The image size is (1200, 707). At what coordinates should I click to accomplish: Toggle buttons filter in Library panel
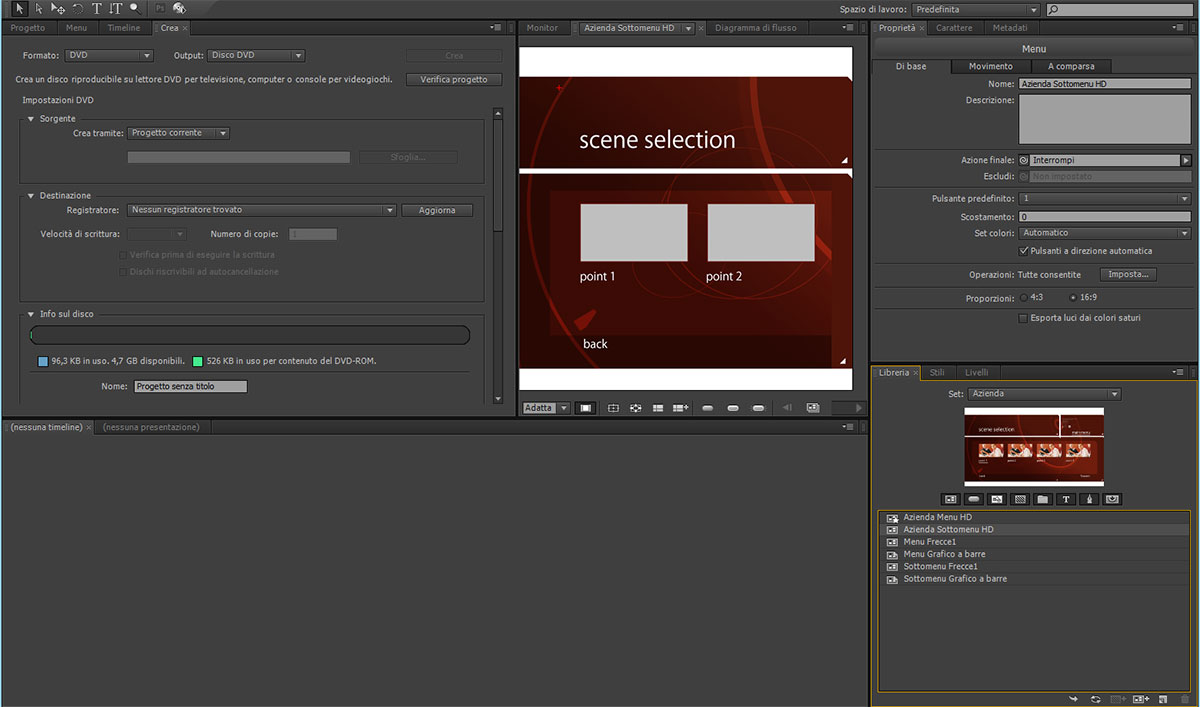click(974, 498)
